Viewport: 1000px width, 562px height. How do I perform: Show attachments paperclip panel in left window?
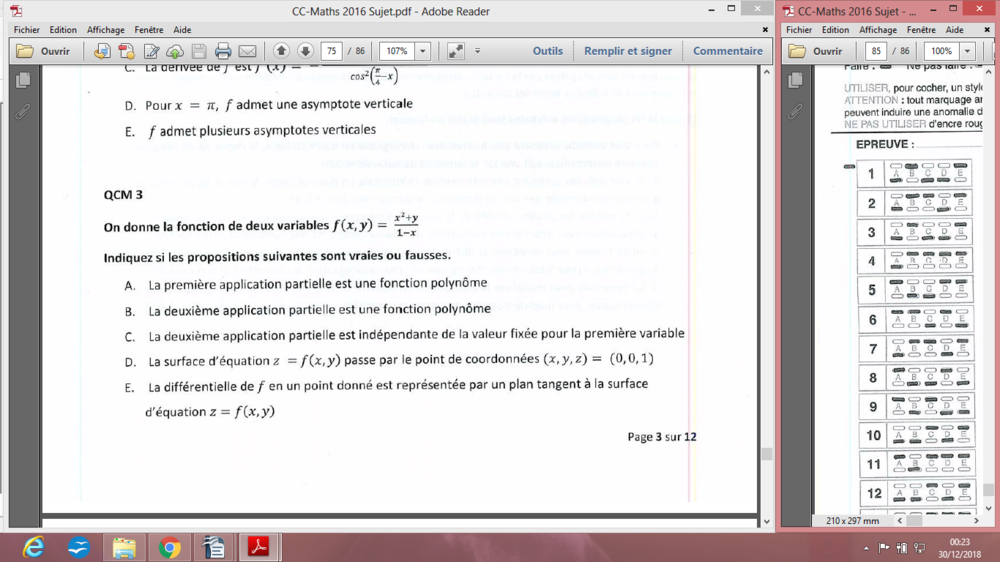[23, 112]
